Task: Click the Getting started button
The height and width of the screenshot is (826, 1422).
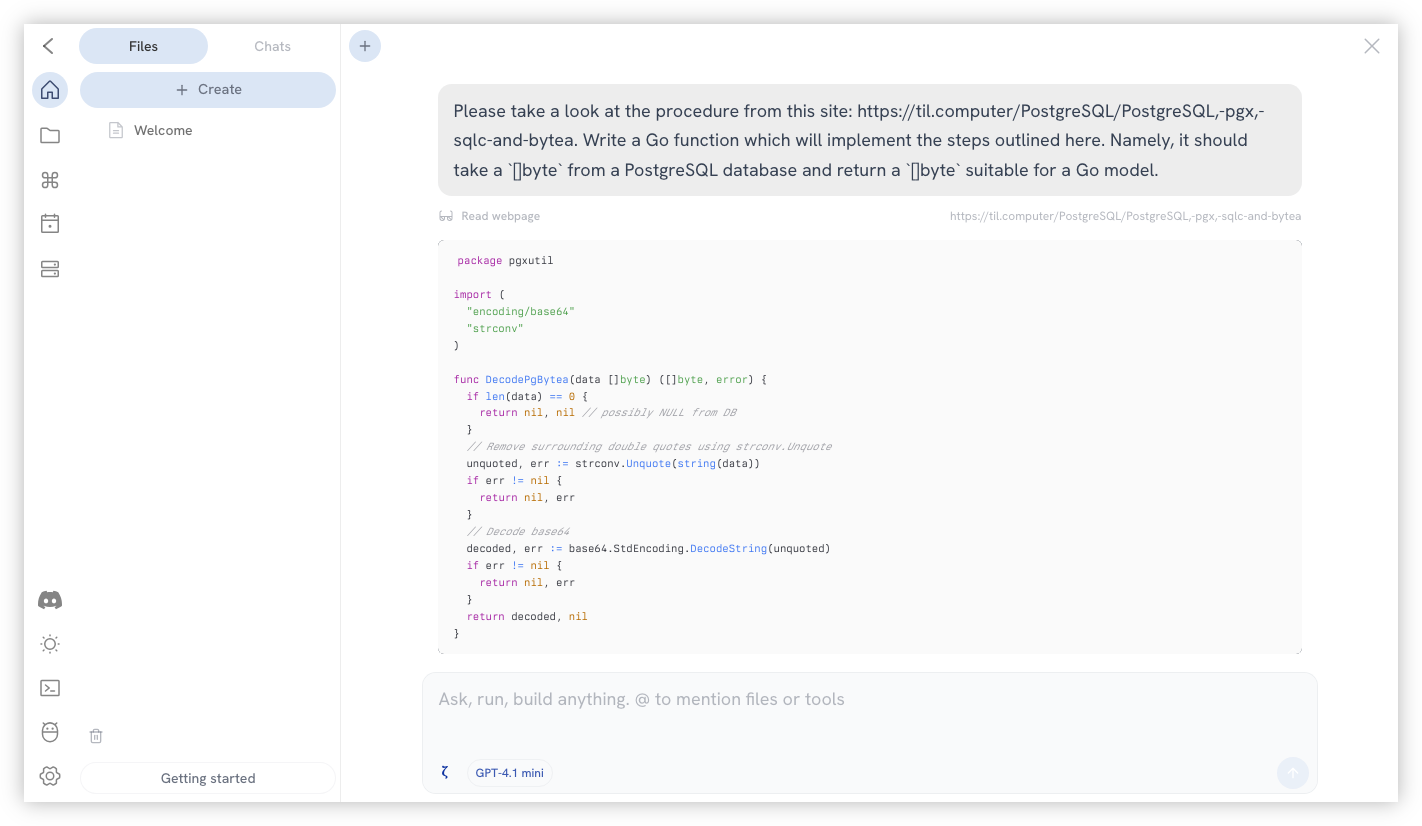Action: pyautogui.click(x=208, y=778)
